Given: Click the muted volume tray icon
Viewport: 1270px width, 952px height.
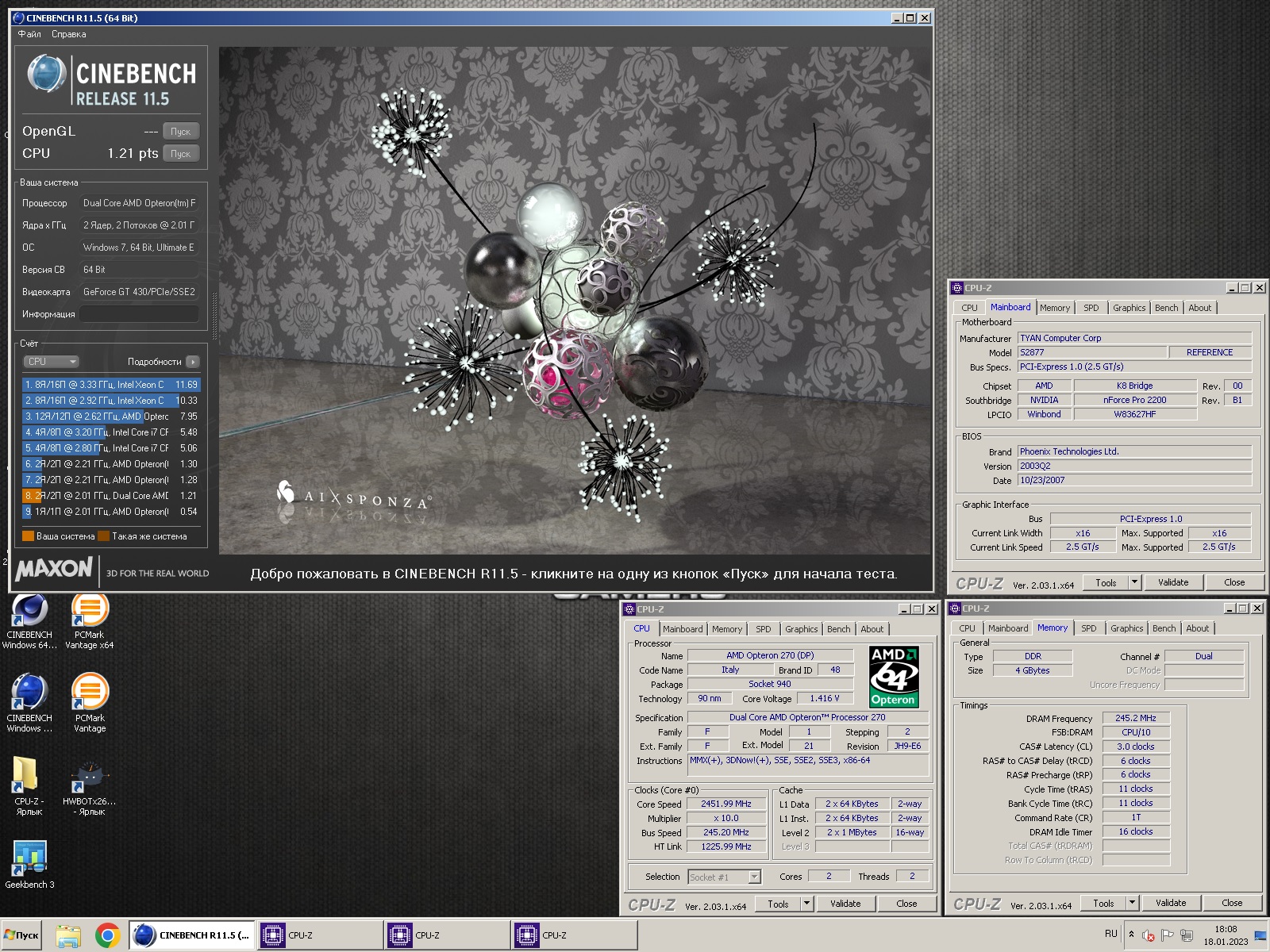Looking at the screenshot, I should 1148,935.
